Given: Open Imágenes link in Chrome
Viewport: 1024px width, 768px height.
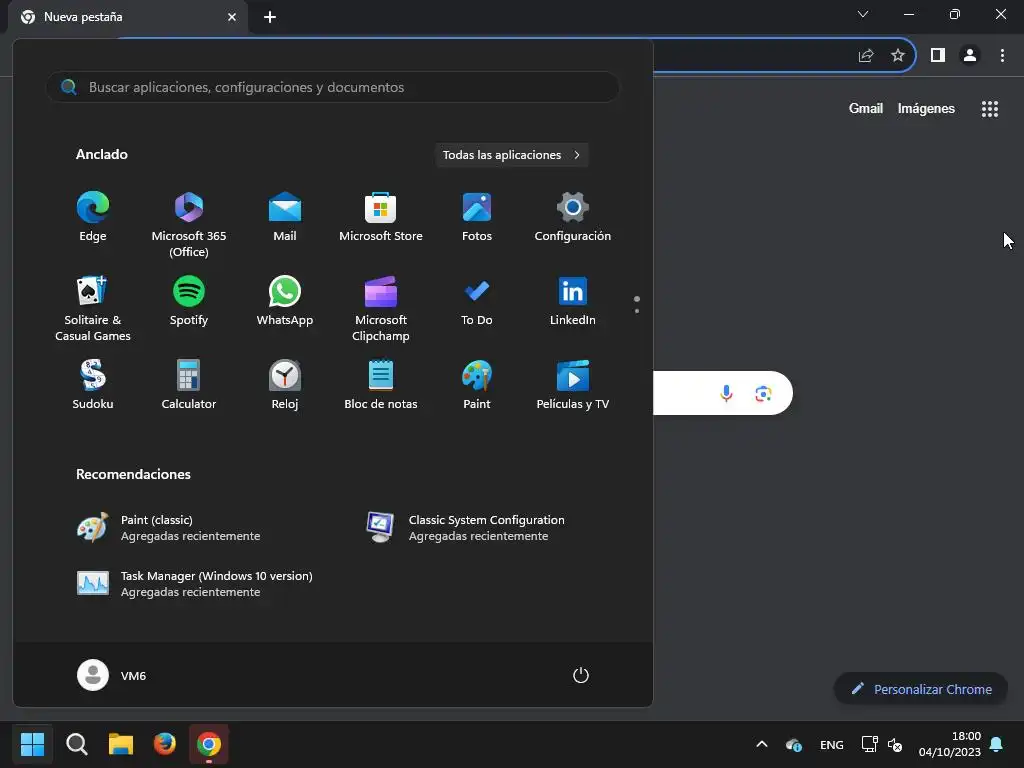Looking at the screenshot, I should (x=926, y=108).
